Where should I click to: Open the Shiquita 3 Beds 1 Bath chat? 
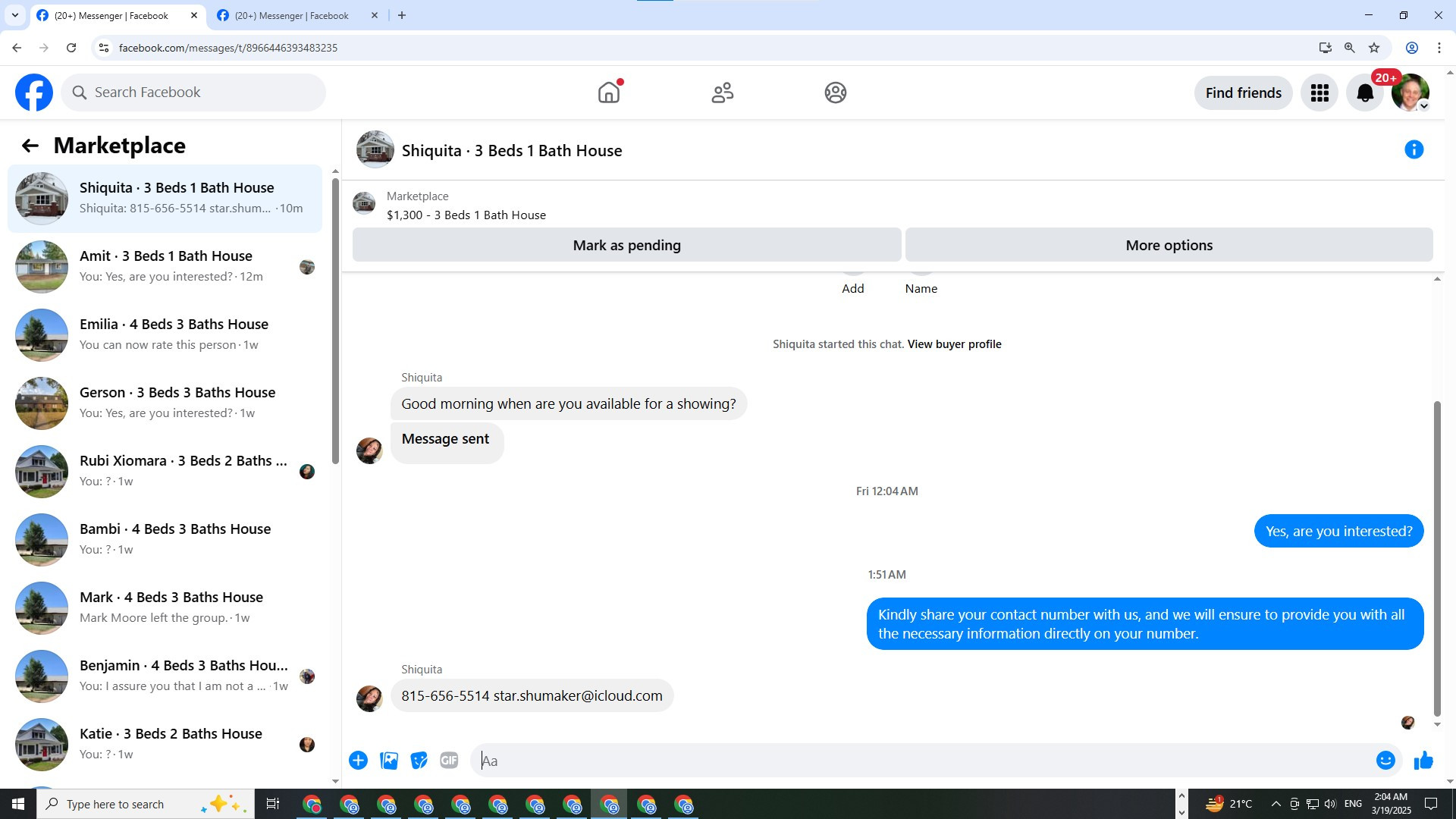click(165, 199)
